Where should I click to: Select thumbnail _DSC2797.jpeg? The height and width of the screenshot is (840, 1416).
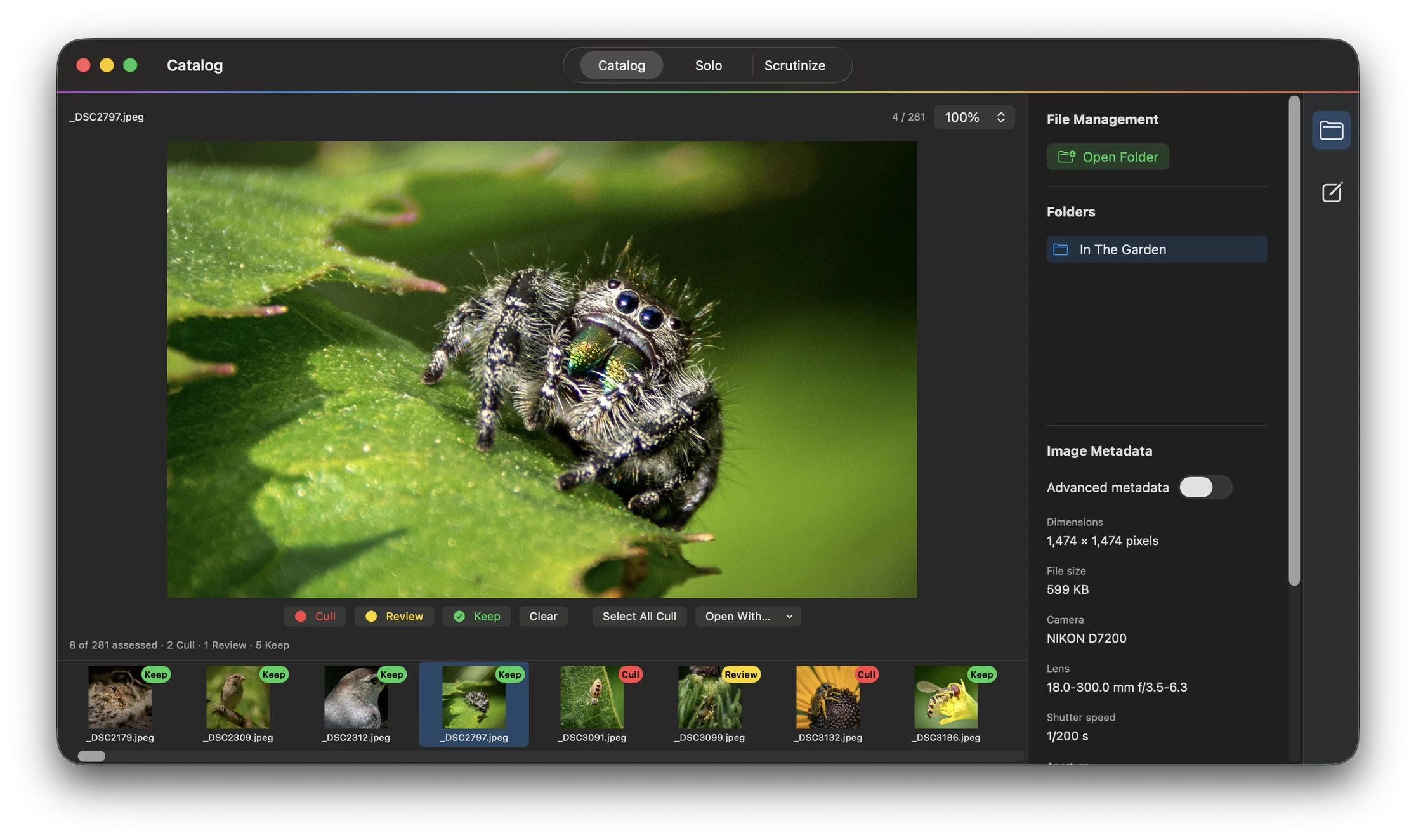[474, 704]
